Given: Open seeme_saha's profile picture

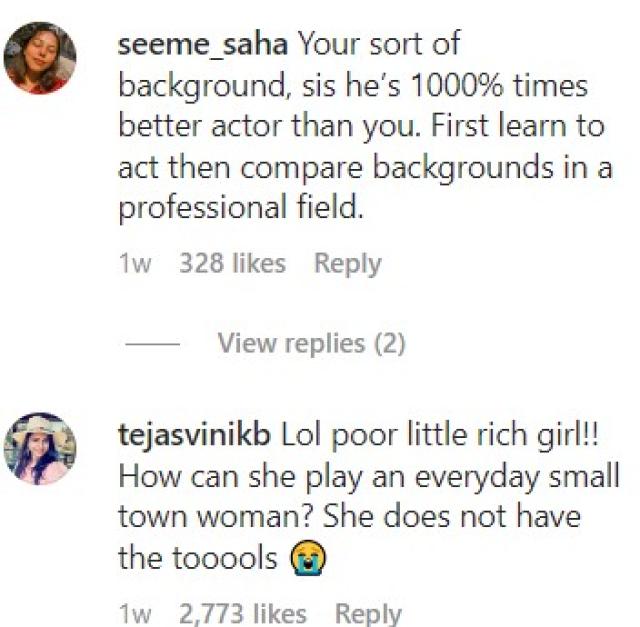Looking at the screenshot, I should 40,58.
